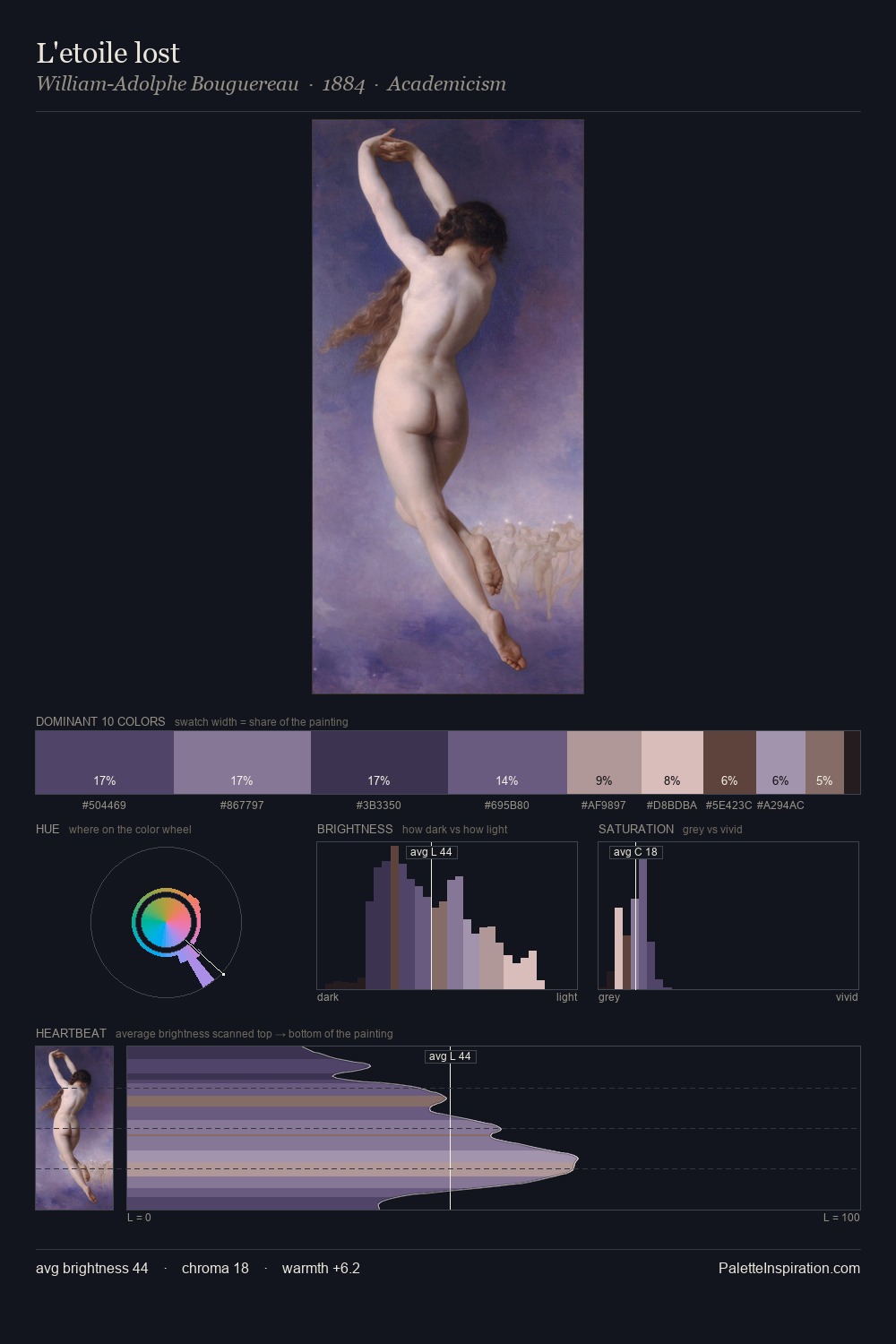Click the hex label #867797
The height and width of the screenshot is (1344, 896).
(x=242, y=806)
